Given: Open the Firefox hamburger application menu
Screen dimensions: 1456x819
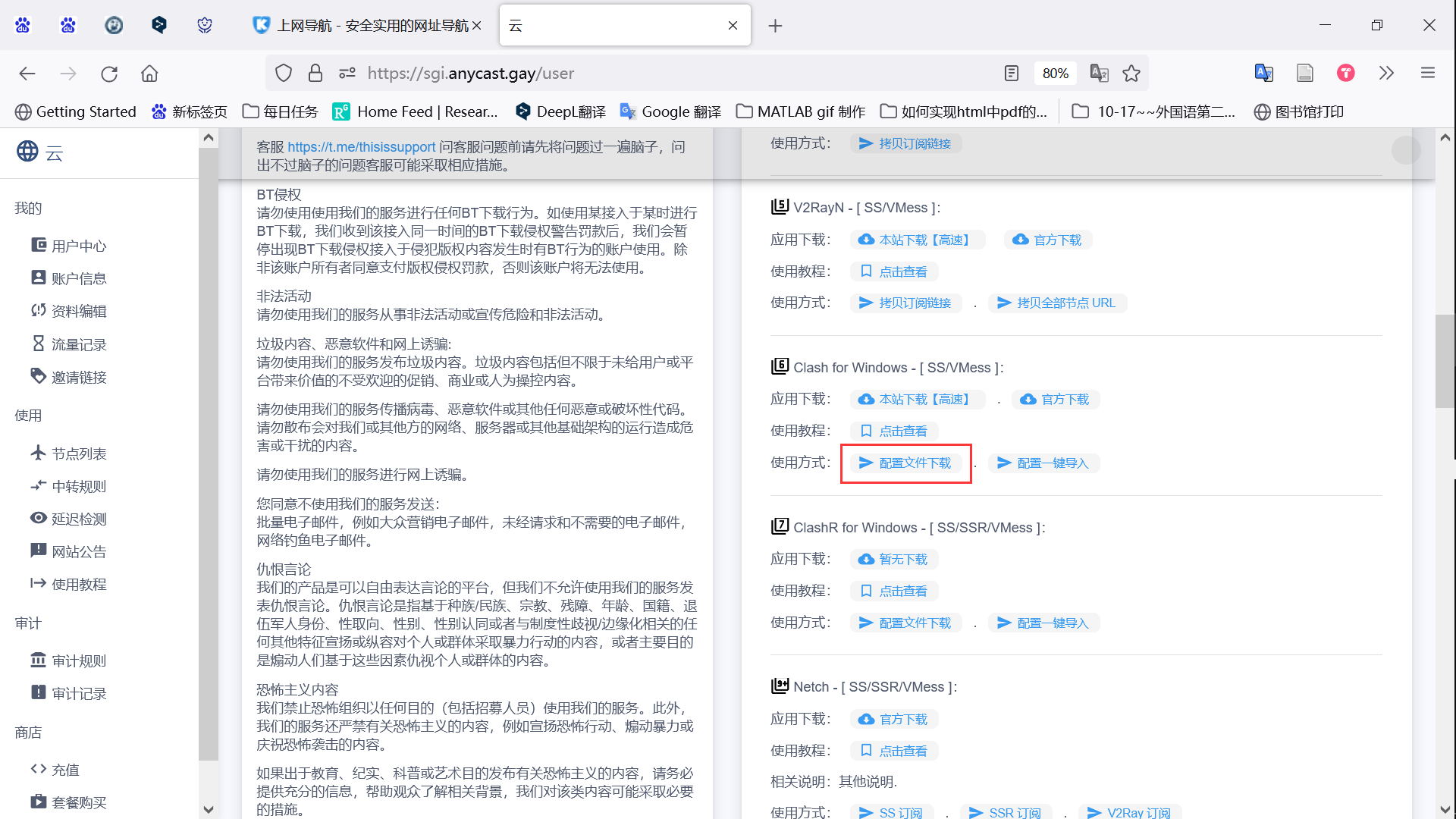Looking at the screenshot, I should [1428, 74].
